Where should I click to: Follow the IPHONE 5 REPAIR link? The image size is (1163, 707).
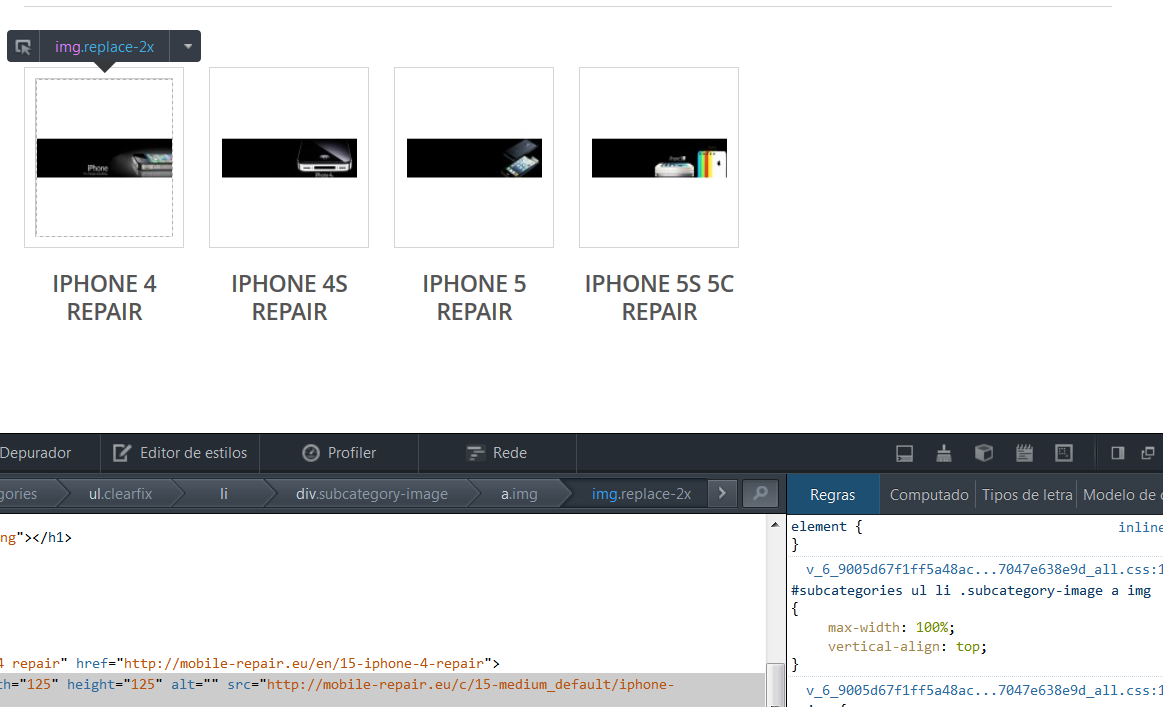(474, 297)
